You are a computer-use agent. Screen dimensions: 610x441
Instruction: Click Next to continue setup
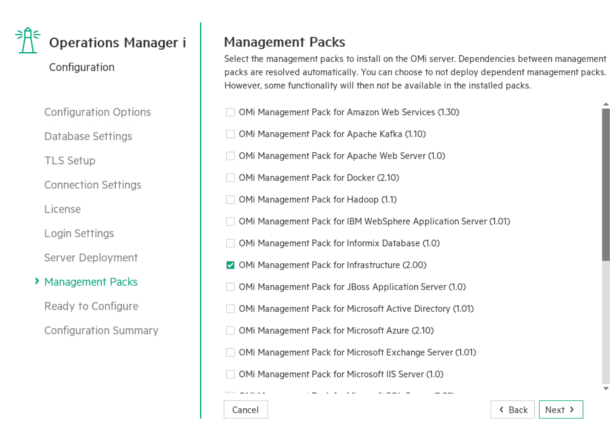[x=561, y=410]
